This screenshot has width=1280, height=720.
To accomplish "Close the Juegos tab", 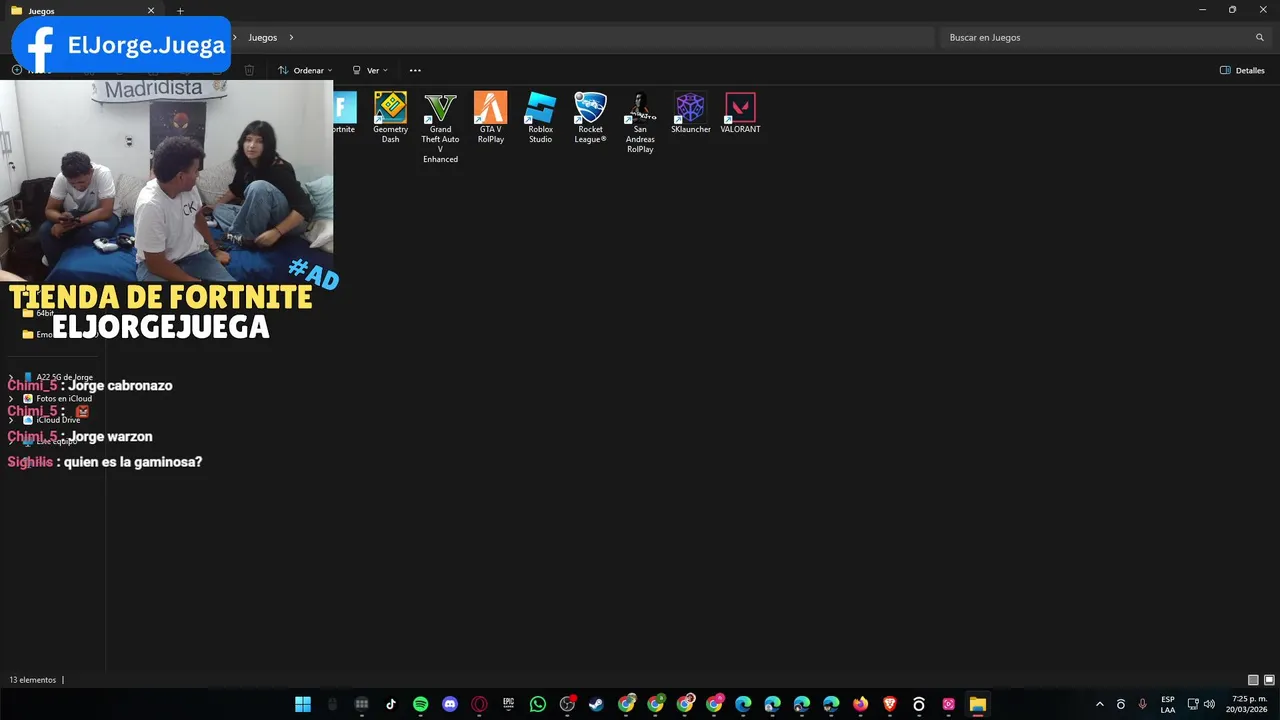I will coord(151,11).
